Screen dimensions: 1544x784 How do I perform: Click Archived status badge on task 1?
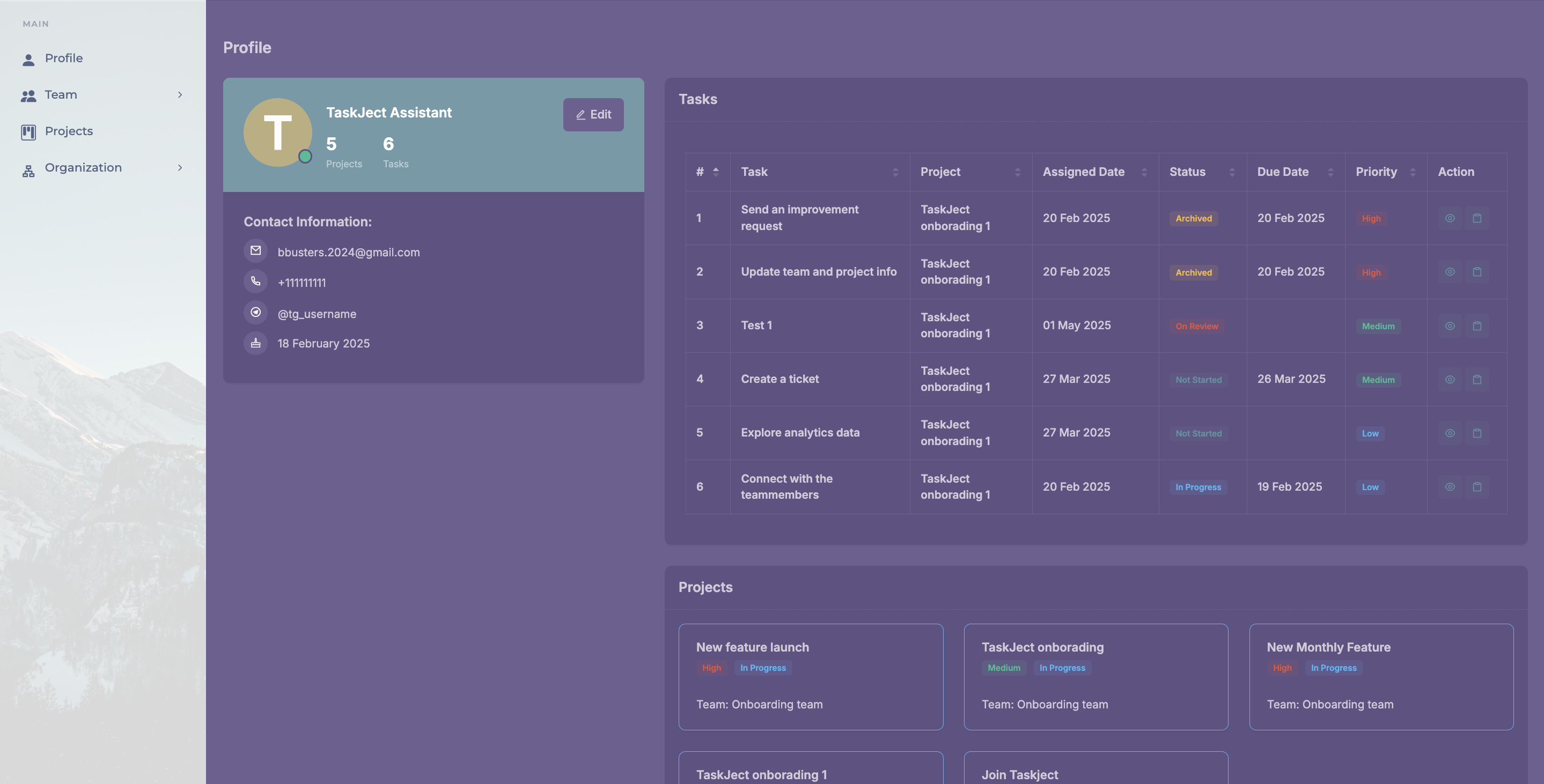pos(1193,219)
